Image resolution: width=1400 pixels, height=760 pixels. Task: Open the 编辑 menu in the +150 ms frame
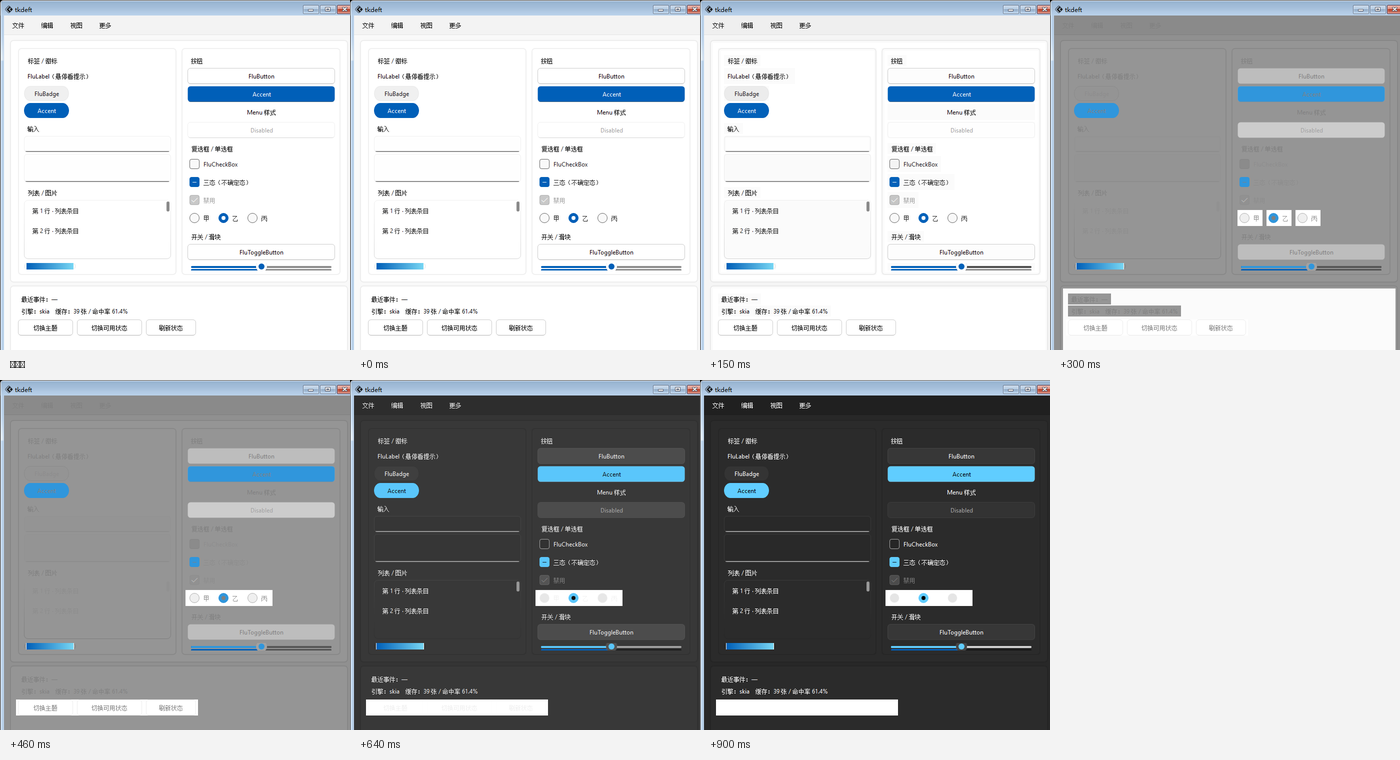pyautogui.click(x=747, y=26)
